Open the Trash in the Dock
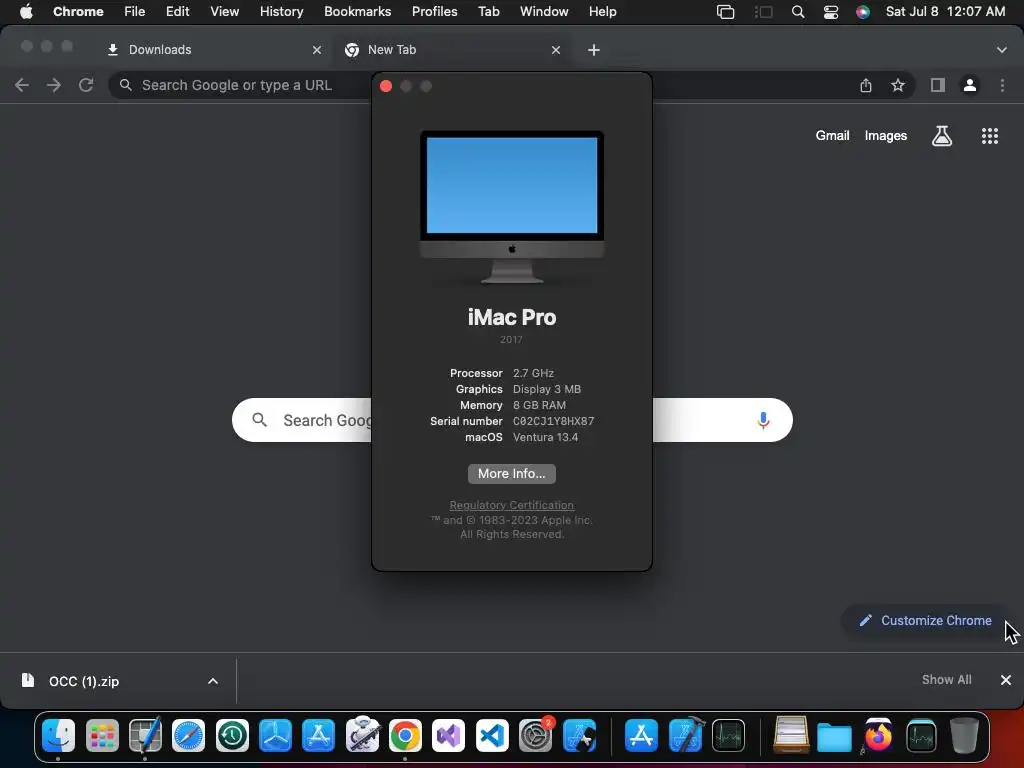1024x768 pixels. (x=964, y=735)
